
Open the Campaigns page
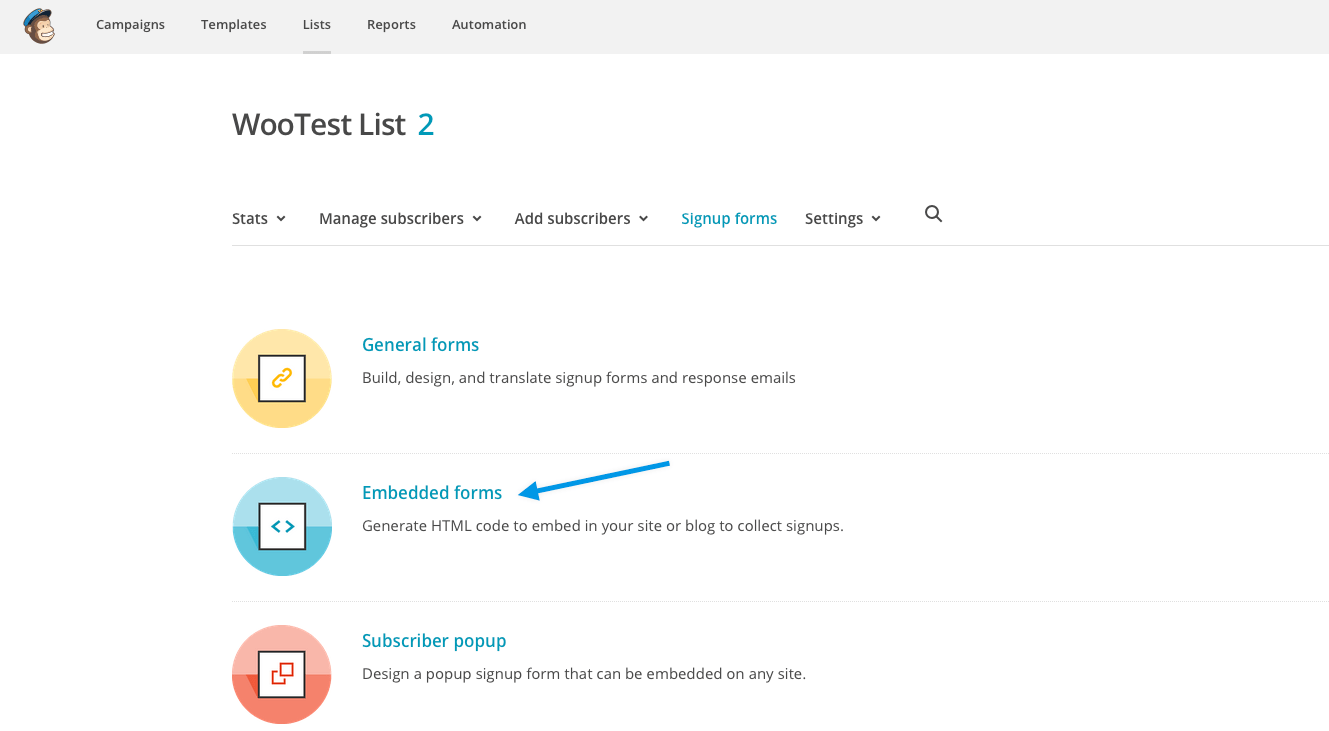[130, 25]
